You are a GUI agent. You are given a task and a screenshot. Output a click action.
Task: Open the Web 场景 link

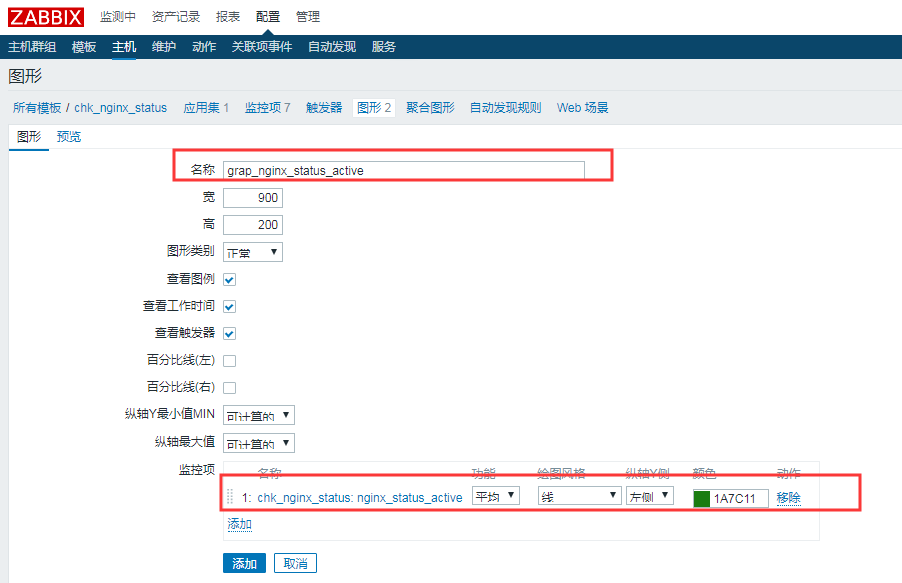(x=583, y=108)
